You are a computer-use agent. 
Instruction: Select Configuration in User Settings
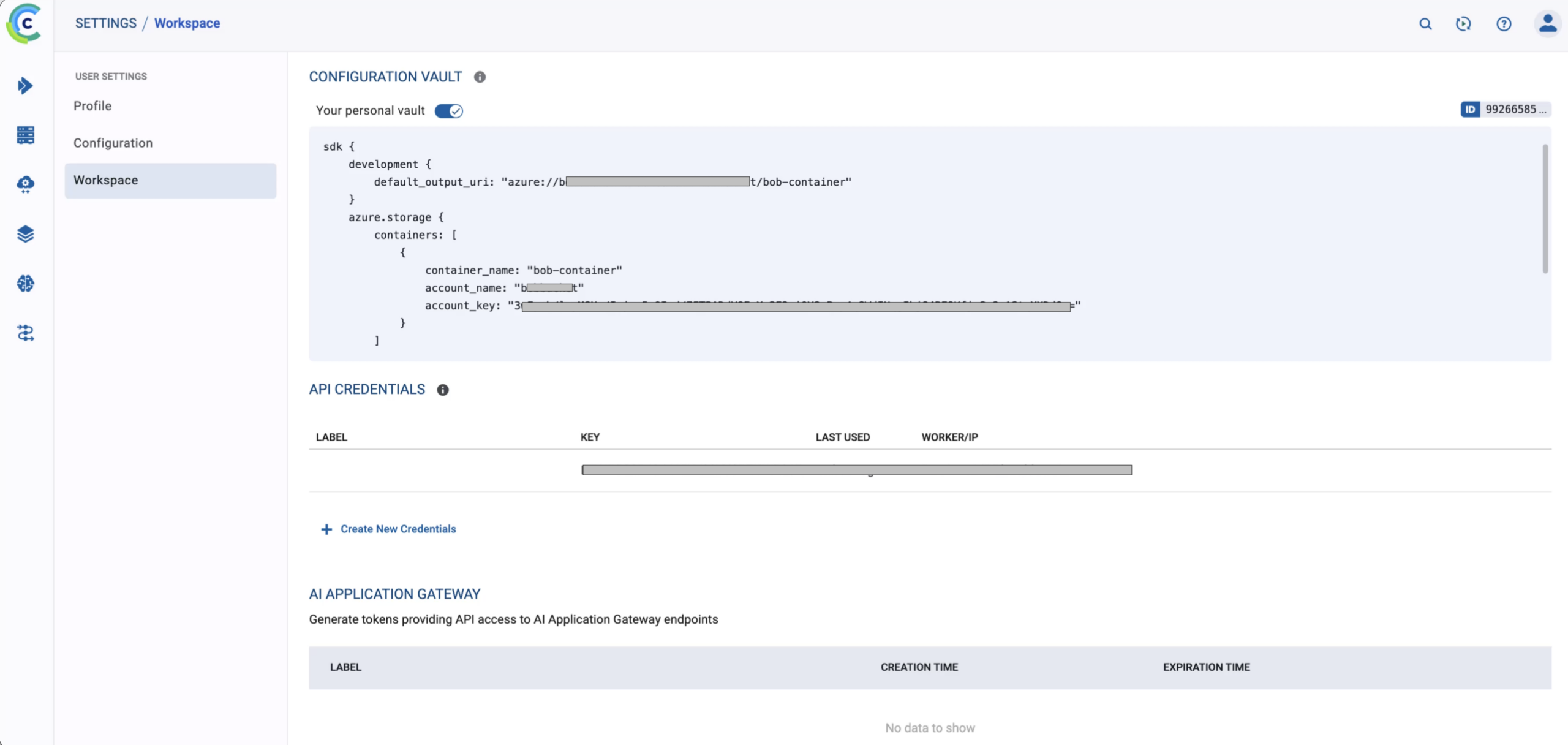(x=170, y=143)
